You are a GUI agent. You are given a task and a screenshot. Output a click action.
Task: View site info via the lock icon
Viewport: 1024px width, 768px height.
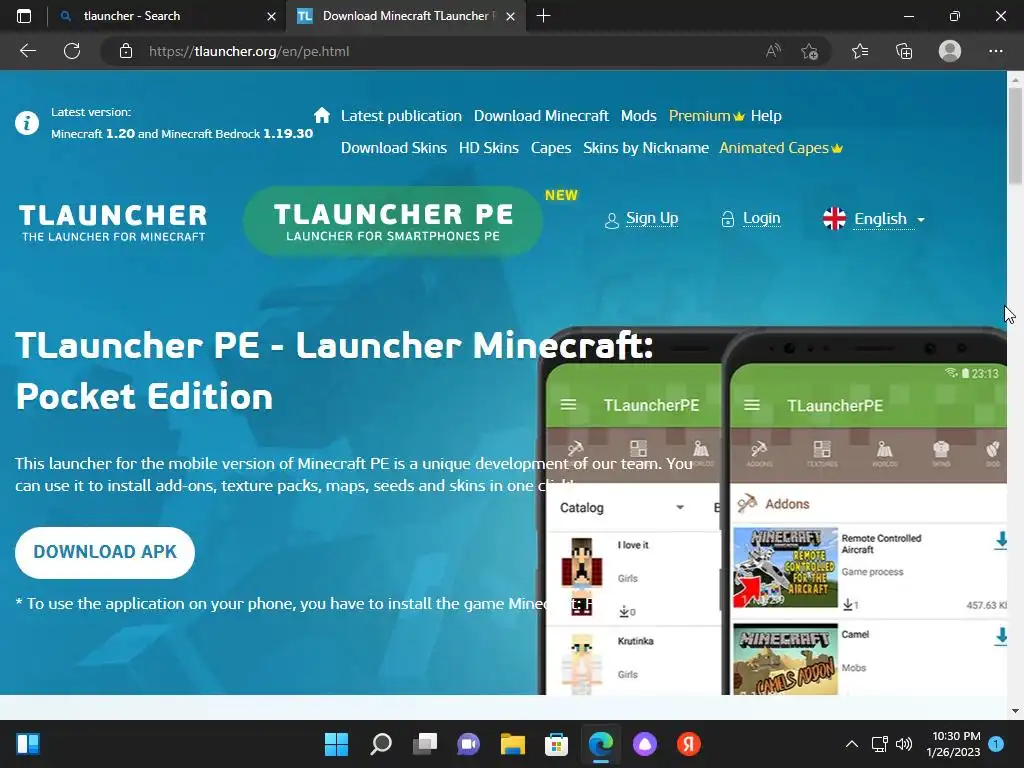point(126,51)
